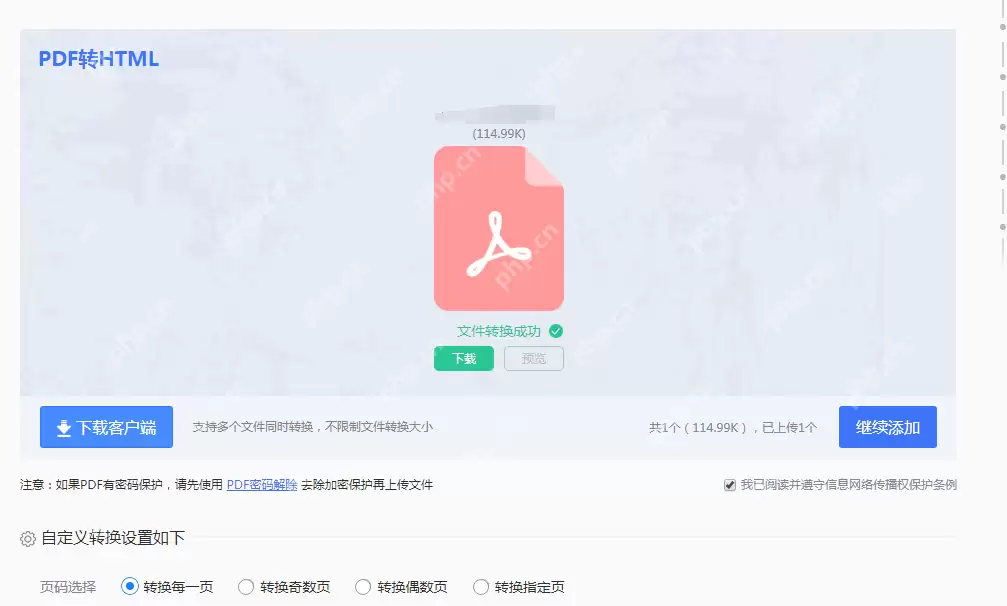Click the blue 继续添加 button
This screenshot has height=606, width=1007.
click(x=887, y=426)
